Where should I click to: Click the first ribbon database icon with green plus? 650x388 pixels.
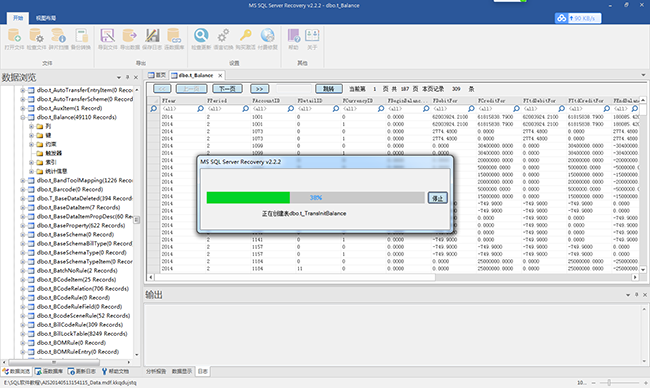pos(15,36)
